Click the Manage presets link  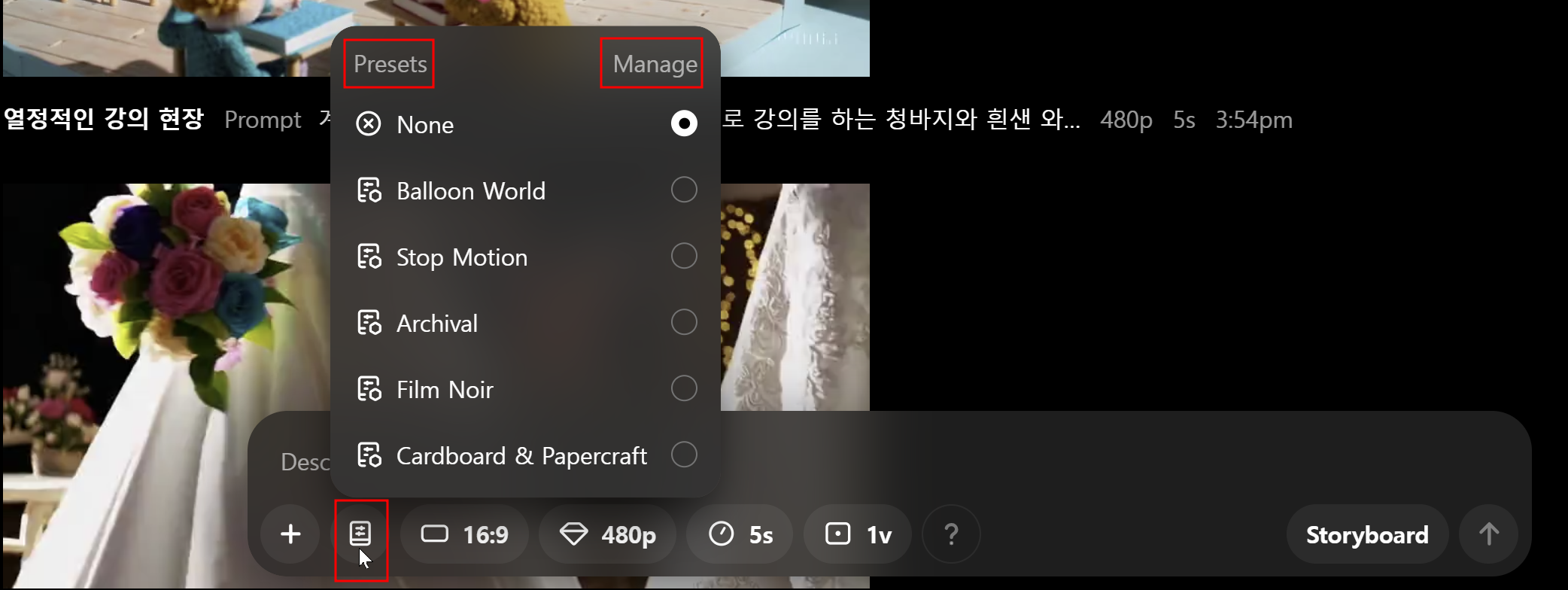[x=655, y=65]
